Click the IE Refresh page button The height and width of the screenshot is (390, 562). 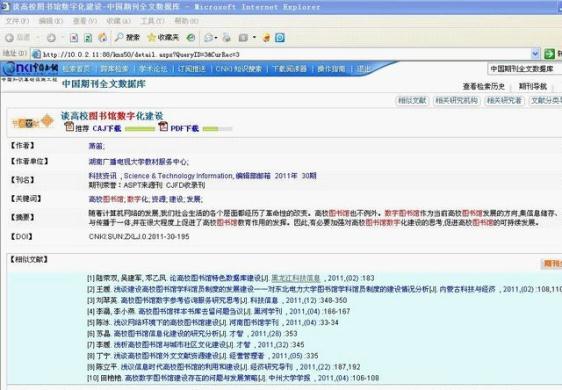pyautogui.click(x=88, y=38)
